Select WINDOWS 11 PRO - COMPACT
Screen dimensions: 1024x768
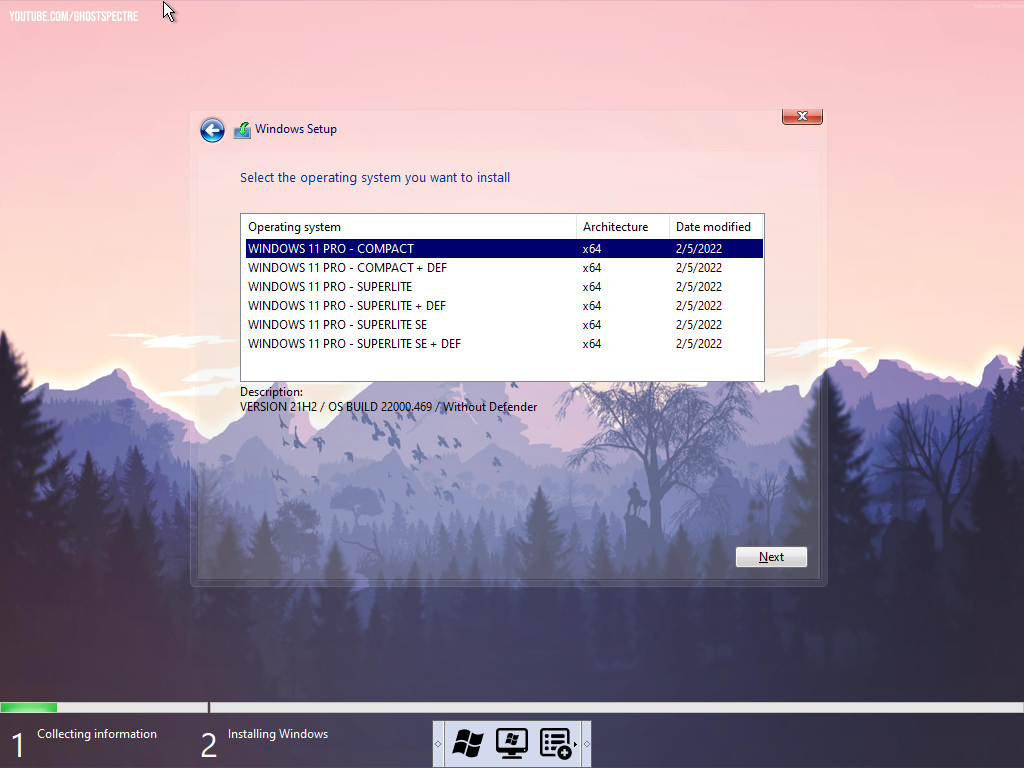pos(504,249)
